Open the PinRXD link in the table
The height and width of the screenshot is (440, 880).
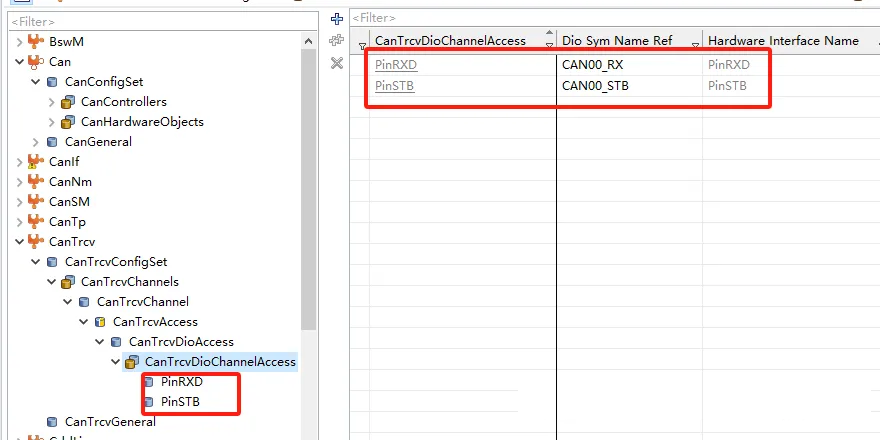coord(396,65)
